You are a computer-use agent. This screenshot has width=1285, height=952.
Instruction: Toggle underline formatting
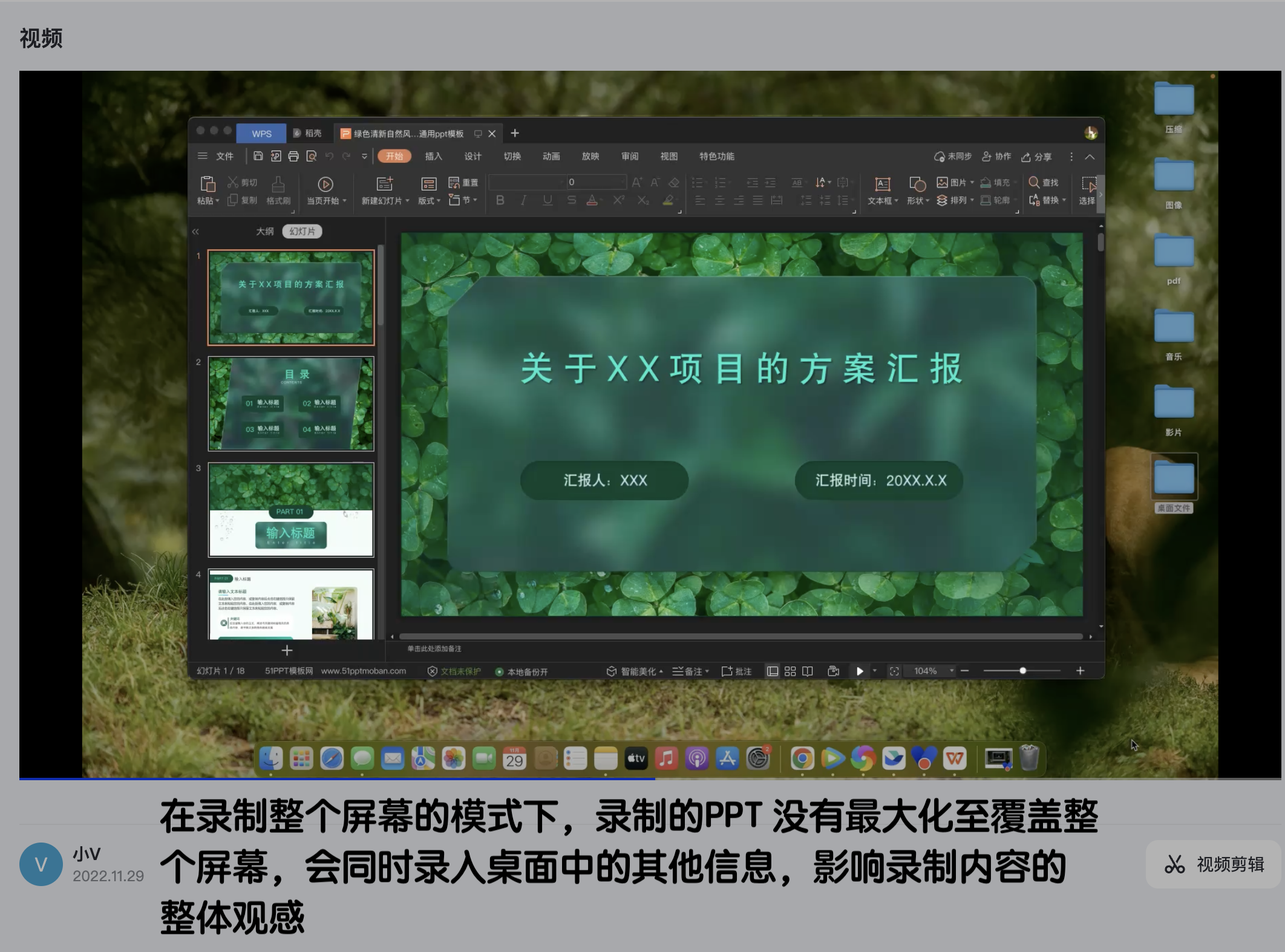tap(546, 201)
